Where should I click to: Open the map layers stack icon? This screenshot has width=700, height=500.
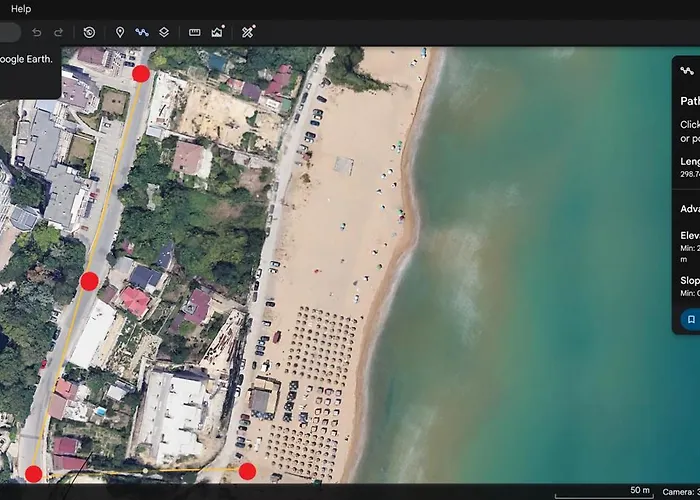click(164, 32)
